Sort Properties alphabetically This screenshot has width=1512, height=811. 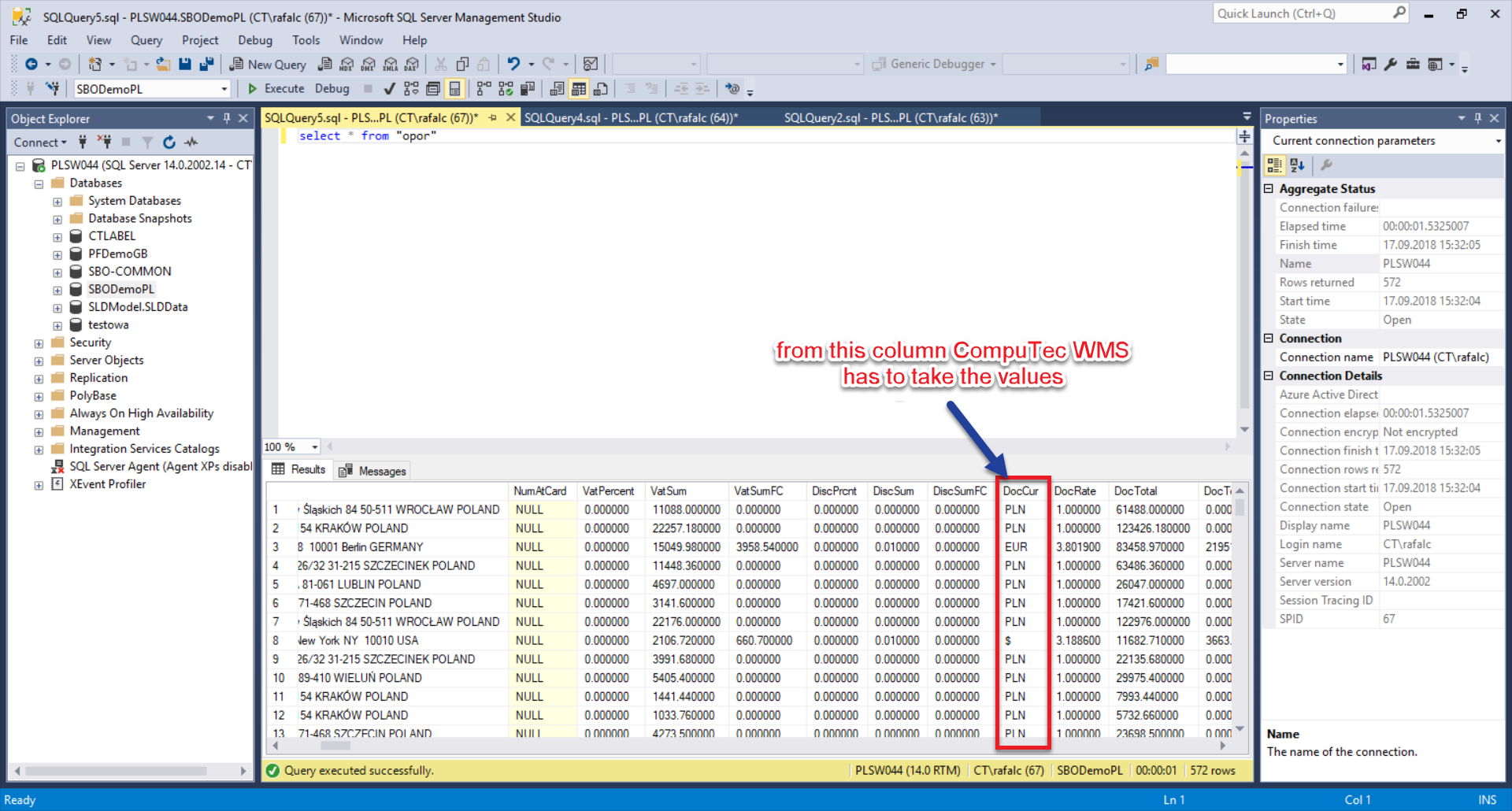pyautogui.click(x=1297, y=165)
